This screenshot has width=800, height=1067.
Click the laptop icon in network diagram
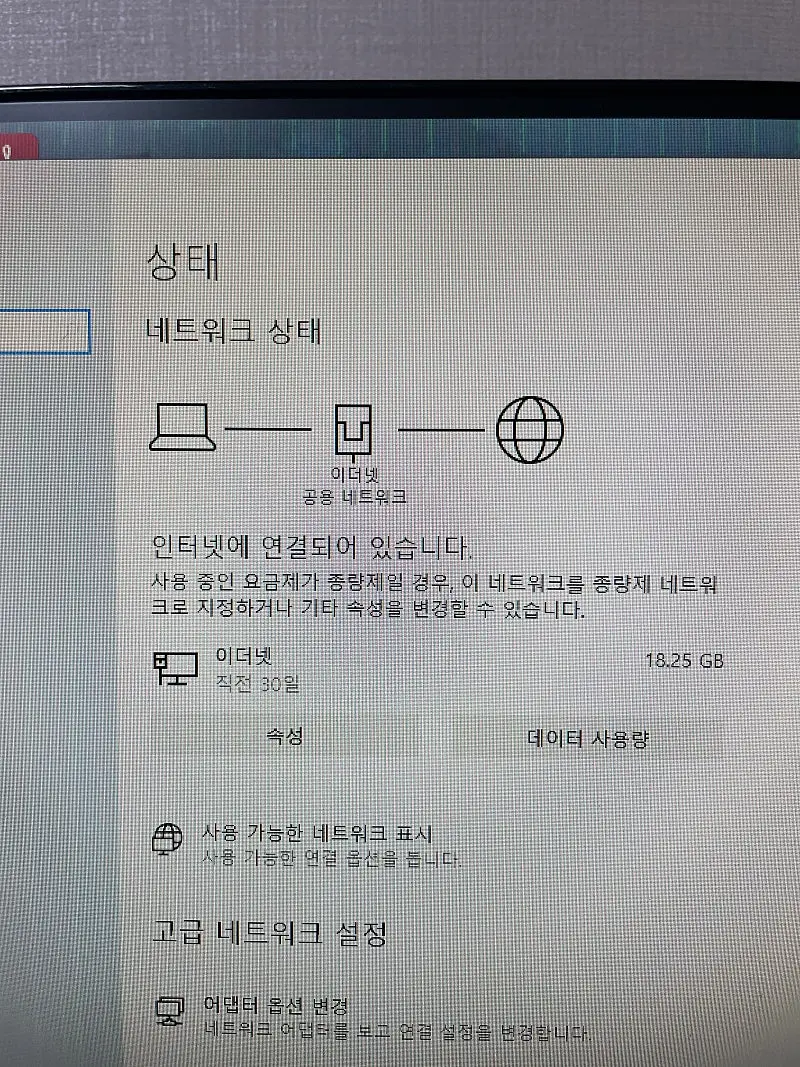(x=182, y=429)
